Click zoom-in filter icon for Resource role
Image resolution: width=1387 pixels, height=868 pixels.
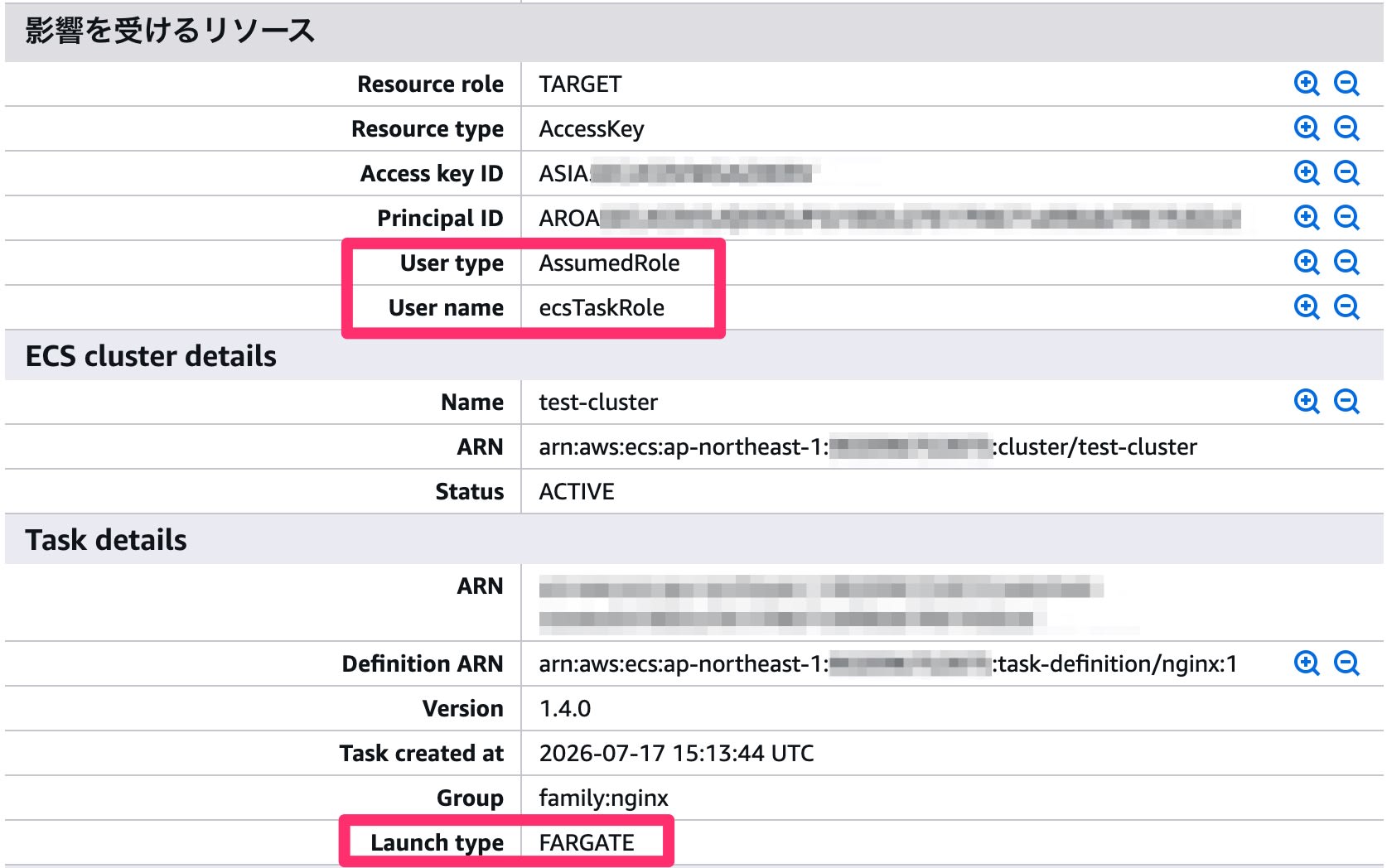tap(1307, 84)
